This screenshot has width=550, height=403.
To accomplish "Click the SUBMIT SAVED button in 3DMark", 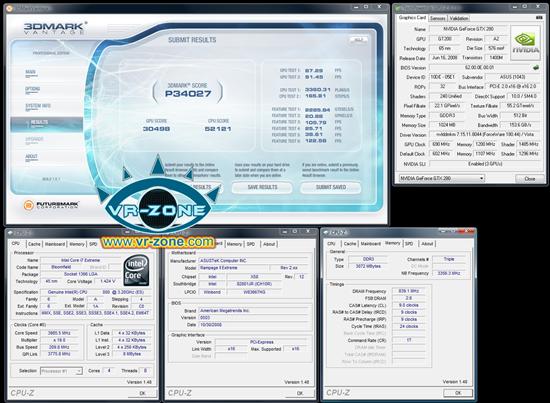I will point(330,187).
